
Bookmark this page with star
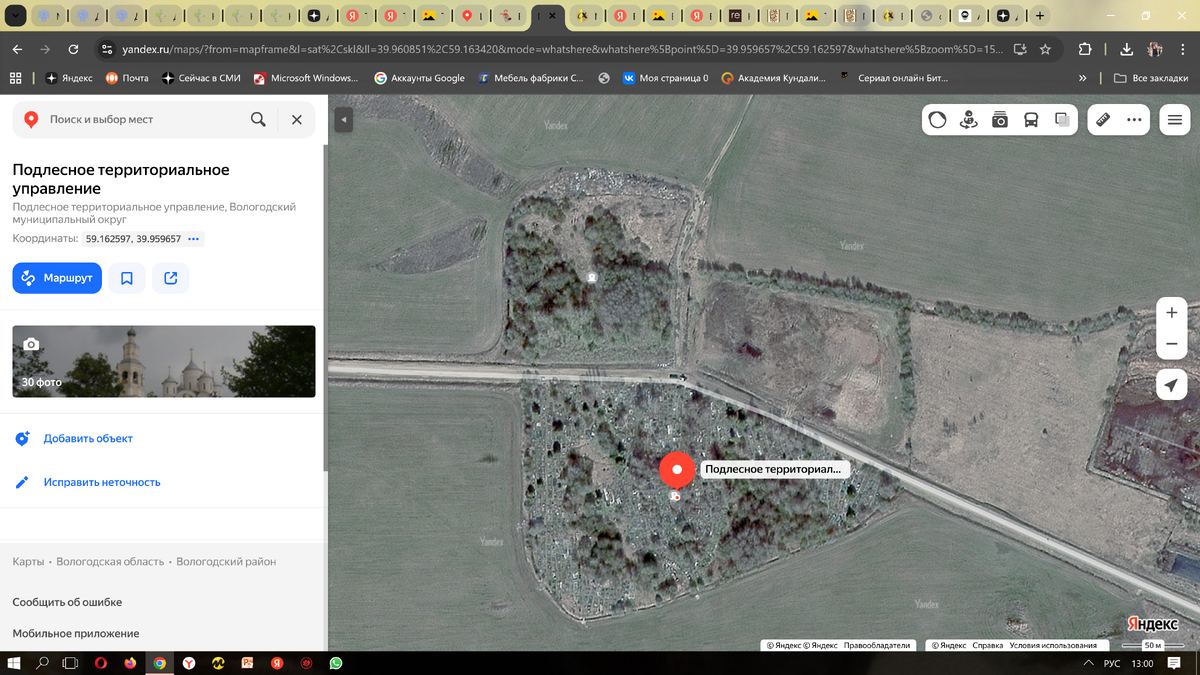tap(1045, 49)
